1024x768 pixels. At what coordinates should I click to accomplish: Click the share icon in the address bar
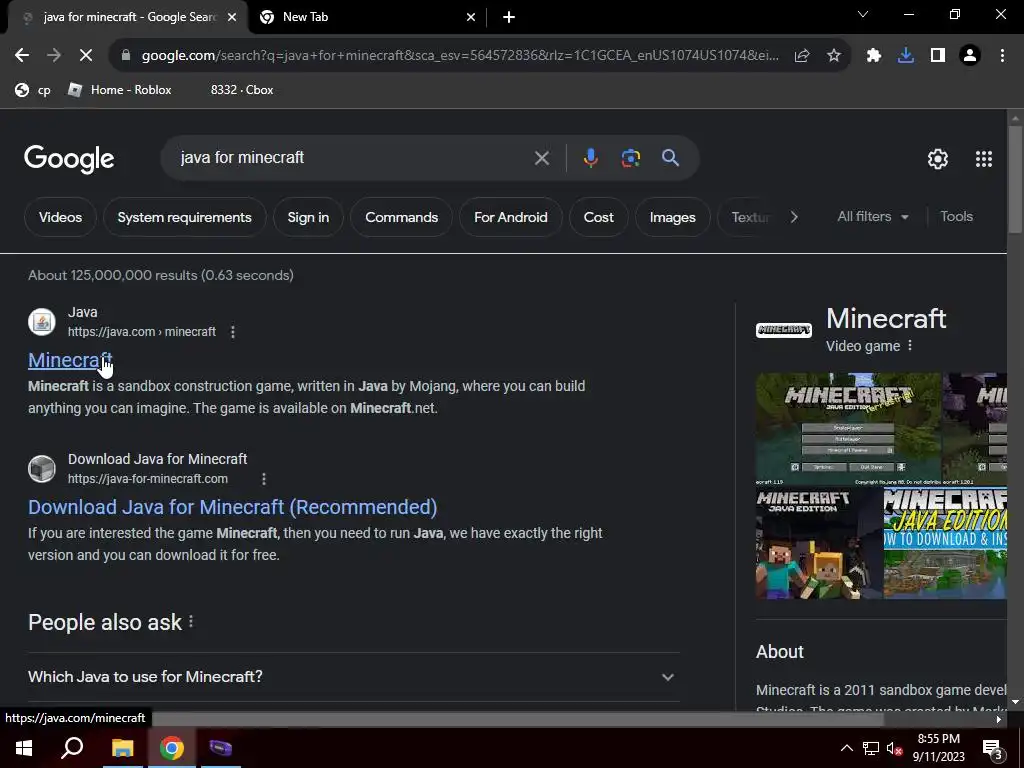click(x=802, y=56)
